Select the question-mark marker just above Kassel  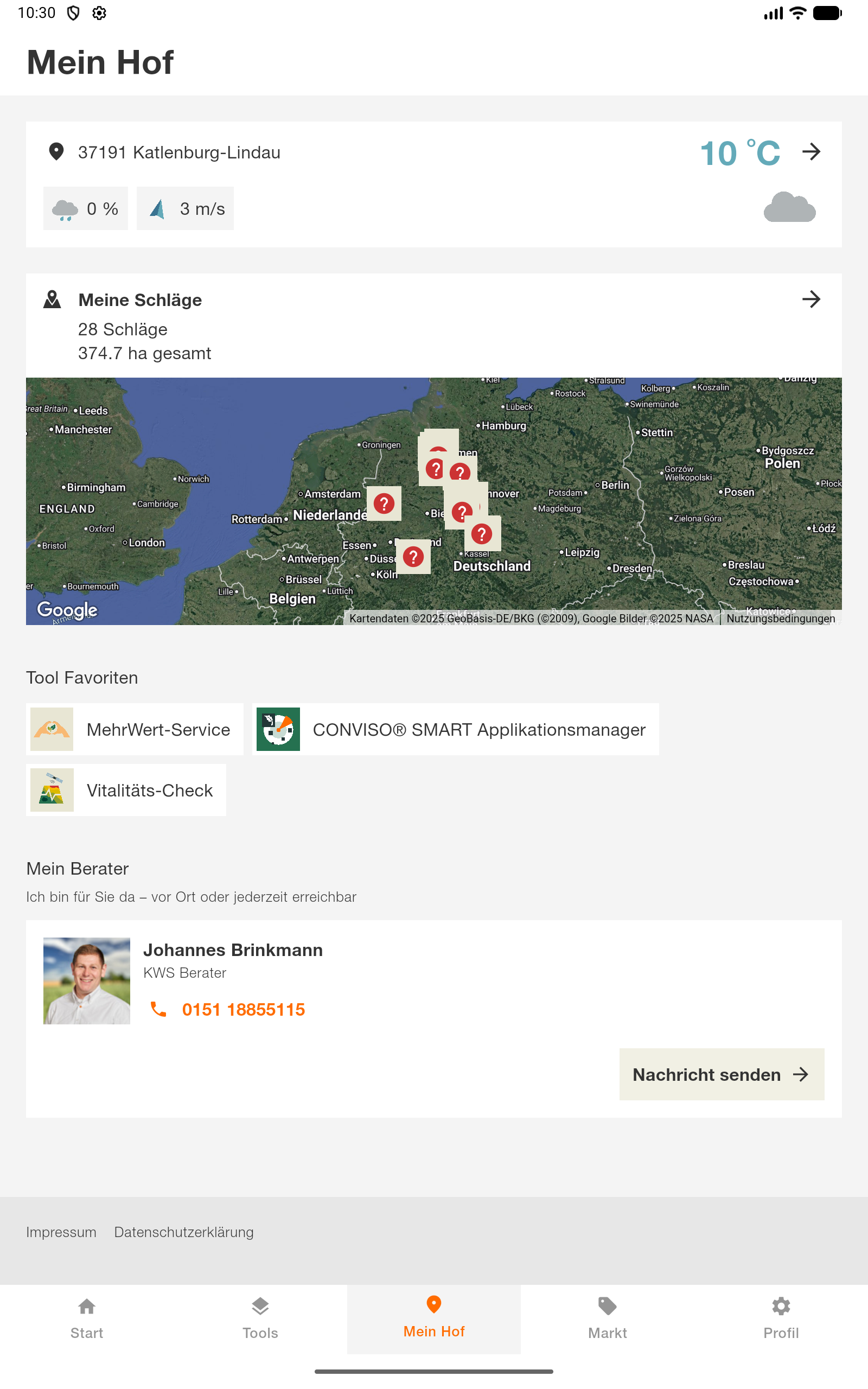point(482,534)
